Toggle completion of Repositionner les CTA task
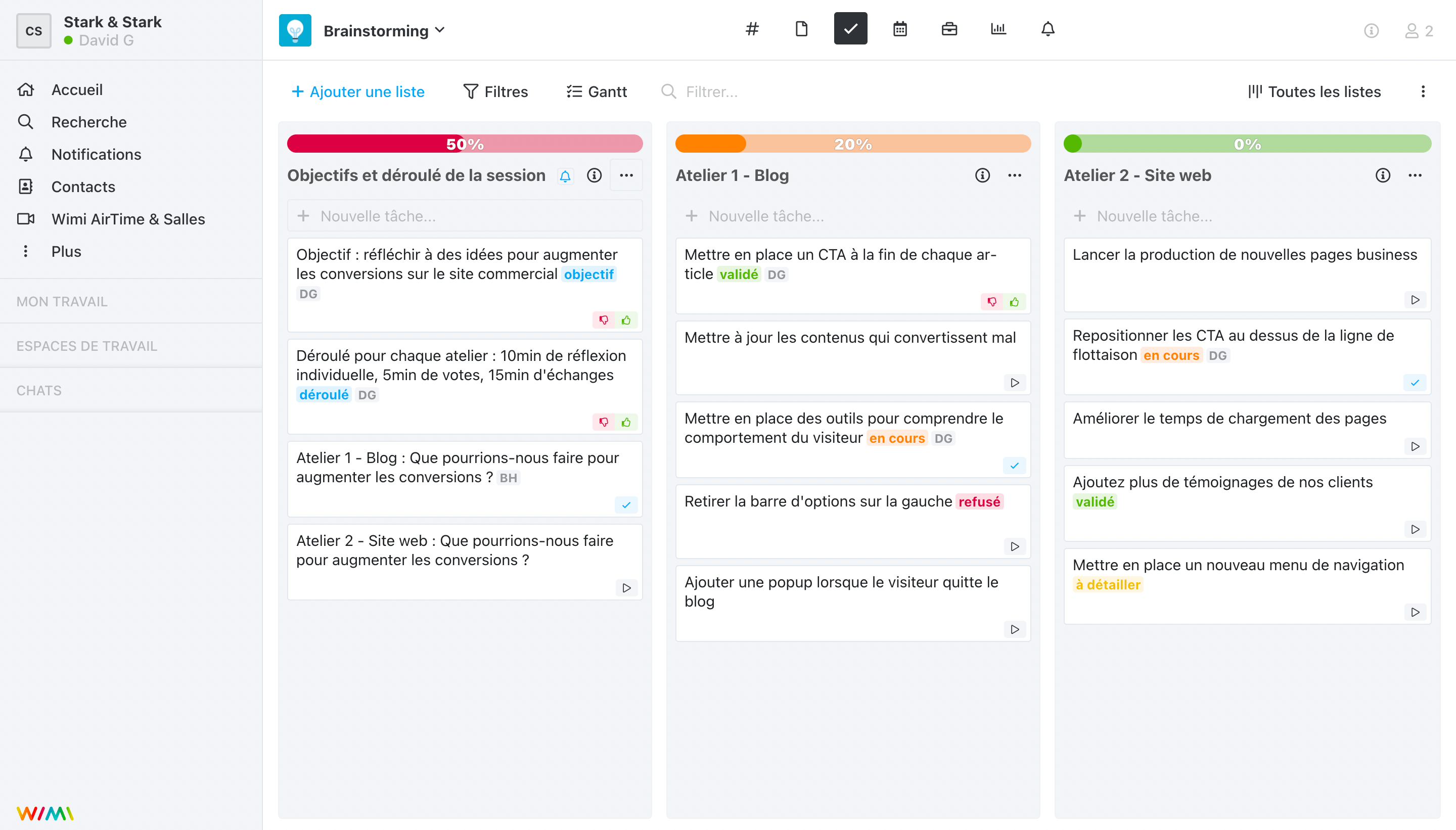 pyautogui.click(x=1415, y=383)
